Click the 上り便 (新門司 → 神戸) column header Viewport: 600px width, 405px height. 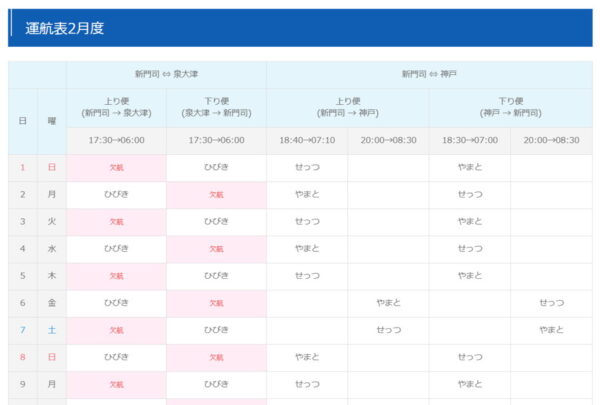coord(347,107)
